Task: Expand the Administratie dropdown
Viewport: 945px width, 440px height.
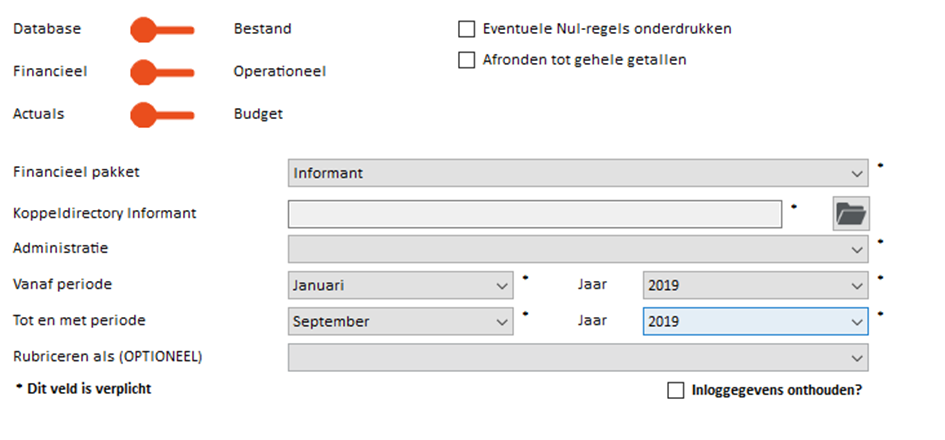Action: point(578,249)
